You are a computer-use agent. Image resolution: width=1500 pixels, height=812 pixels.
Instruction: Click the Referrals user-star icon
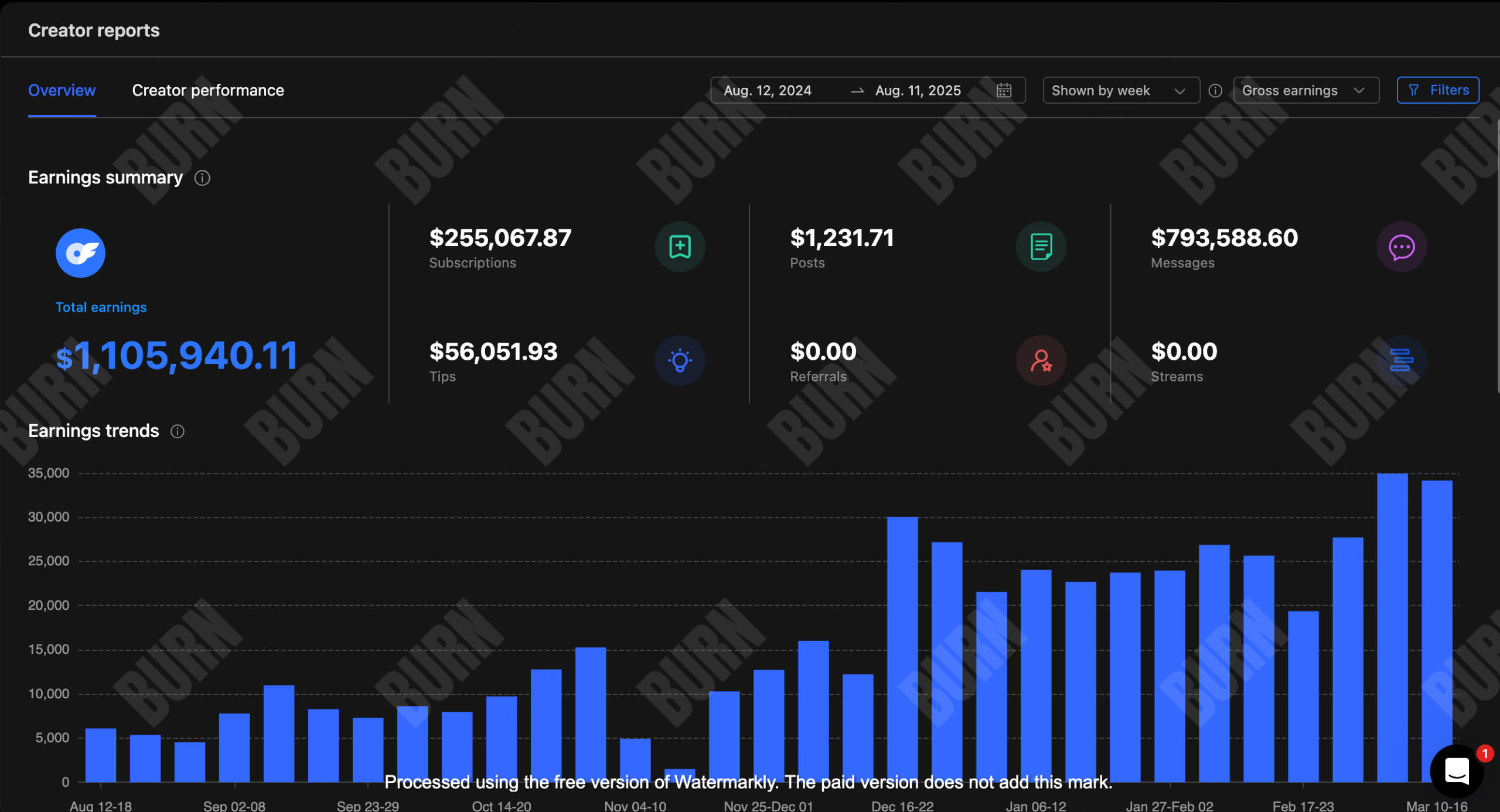pos(1041,360)
